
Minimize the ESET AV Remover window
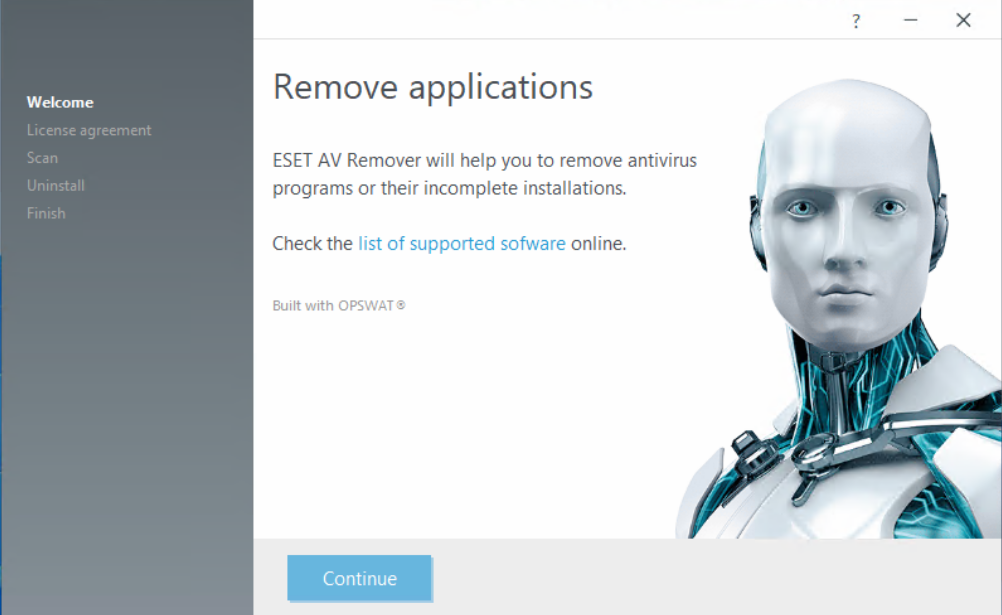(x=911, y=20)
